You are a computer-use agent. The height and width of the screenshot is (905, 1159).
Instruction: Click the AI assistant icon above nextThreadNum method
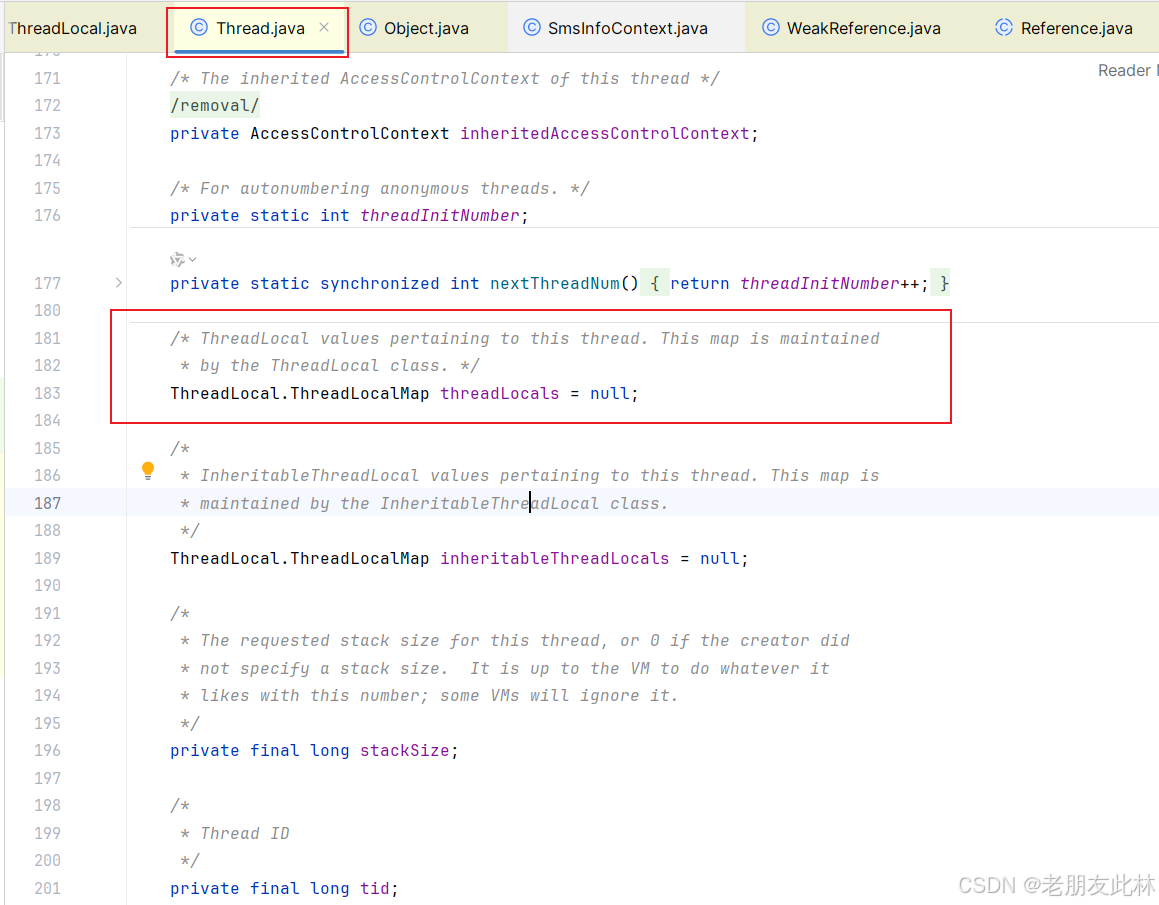tap(176, 258)
